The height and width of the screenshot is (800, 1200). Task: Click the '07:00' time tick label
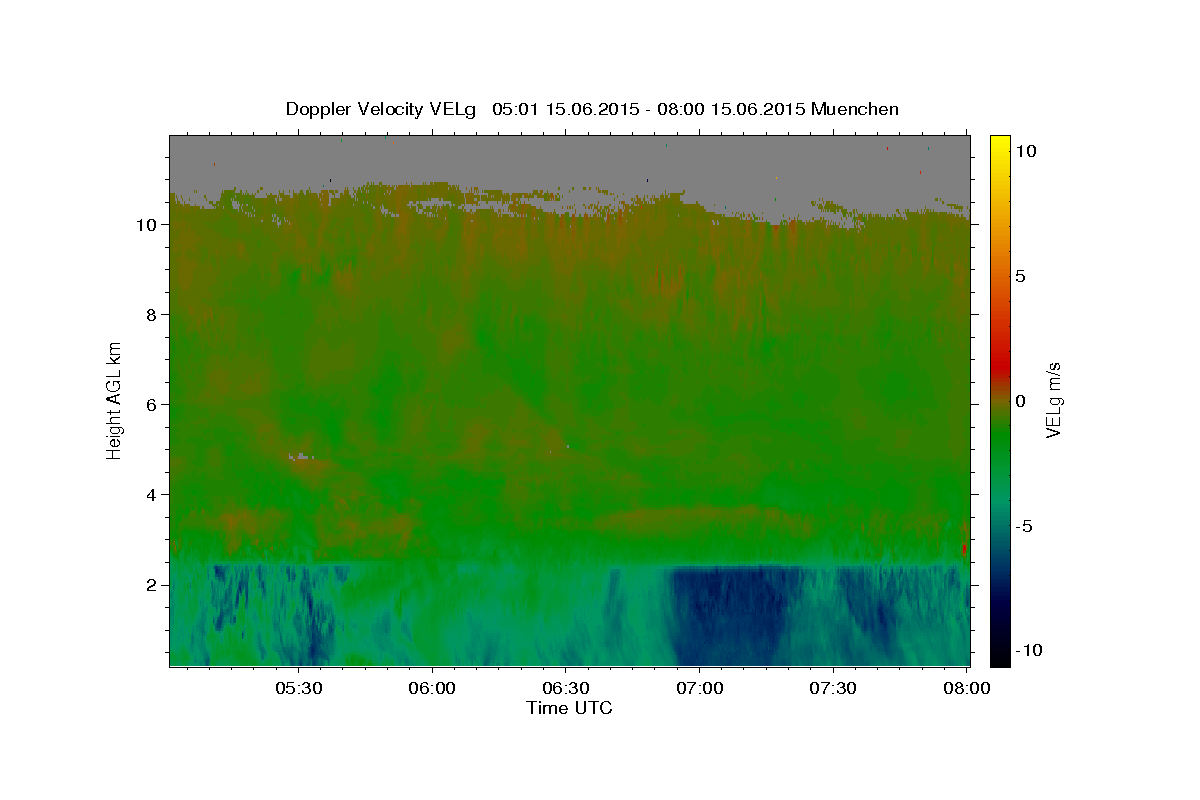[699, 689]
